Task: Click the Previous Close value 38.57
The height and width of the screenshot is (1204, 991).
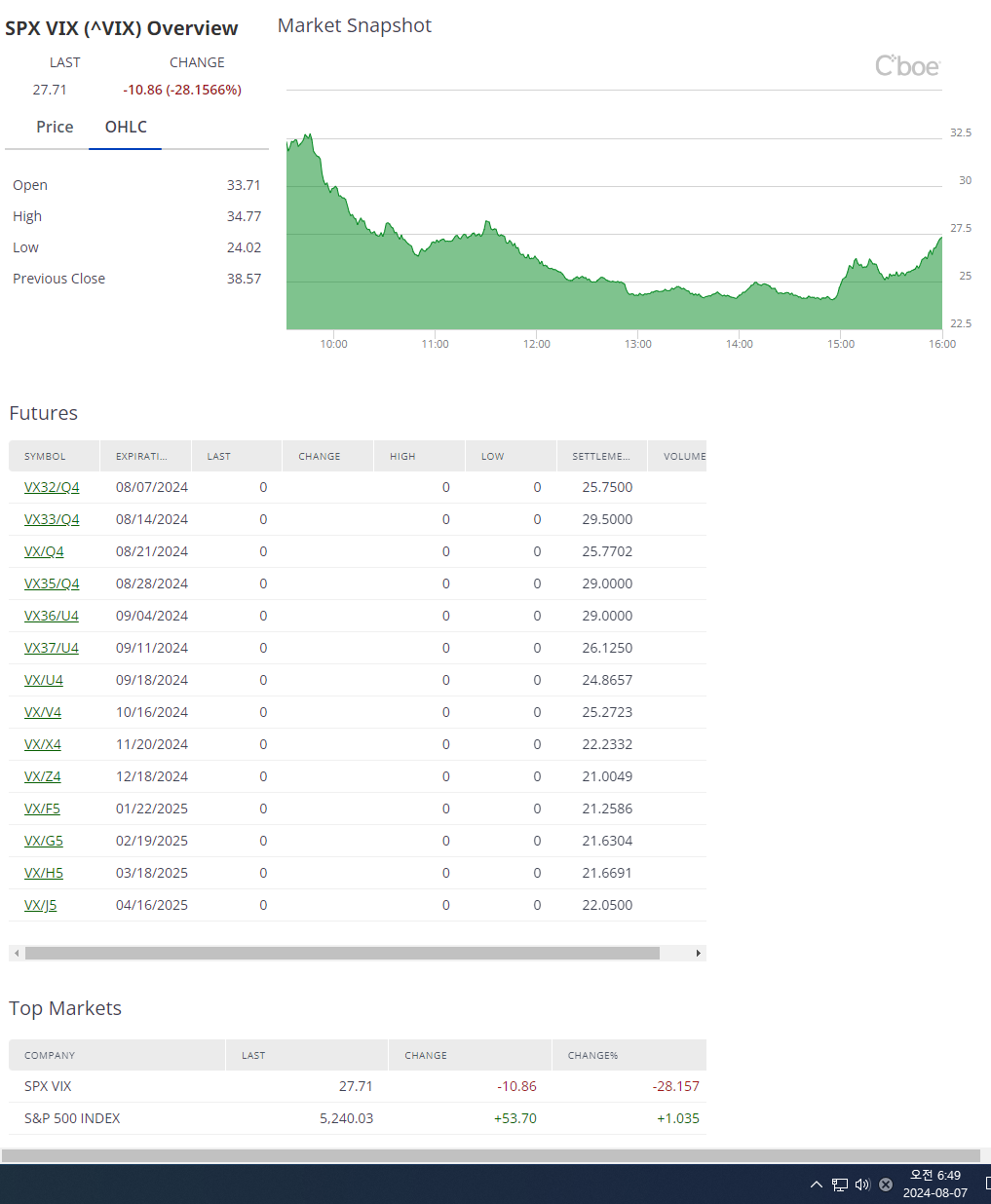Action: coord(244,279)
